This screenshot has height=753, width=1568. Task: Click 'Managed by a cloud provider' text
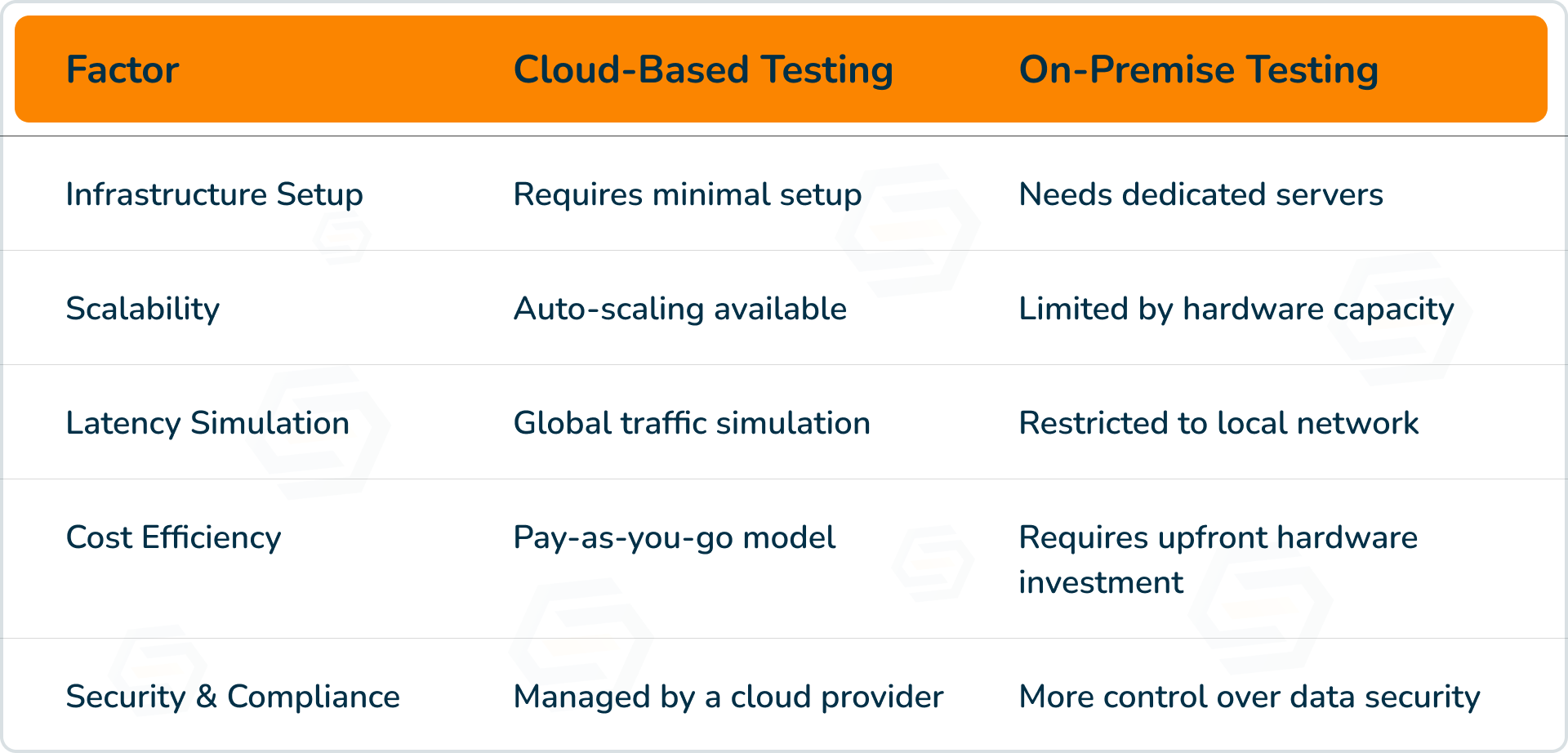[728, 697]
